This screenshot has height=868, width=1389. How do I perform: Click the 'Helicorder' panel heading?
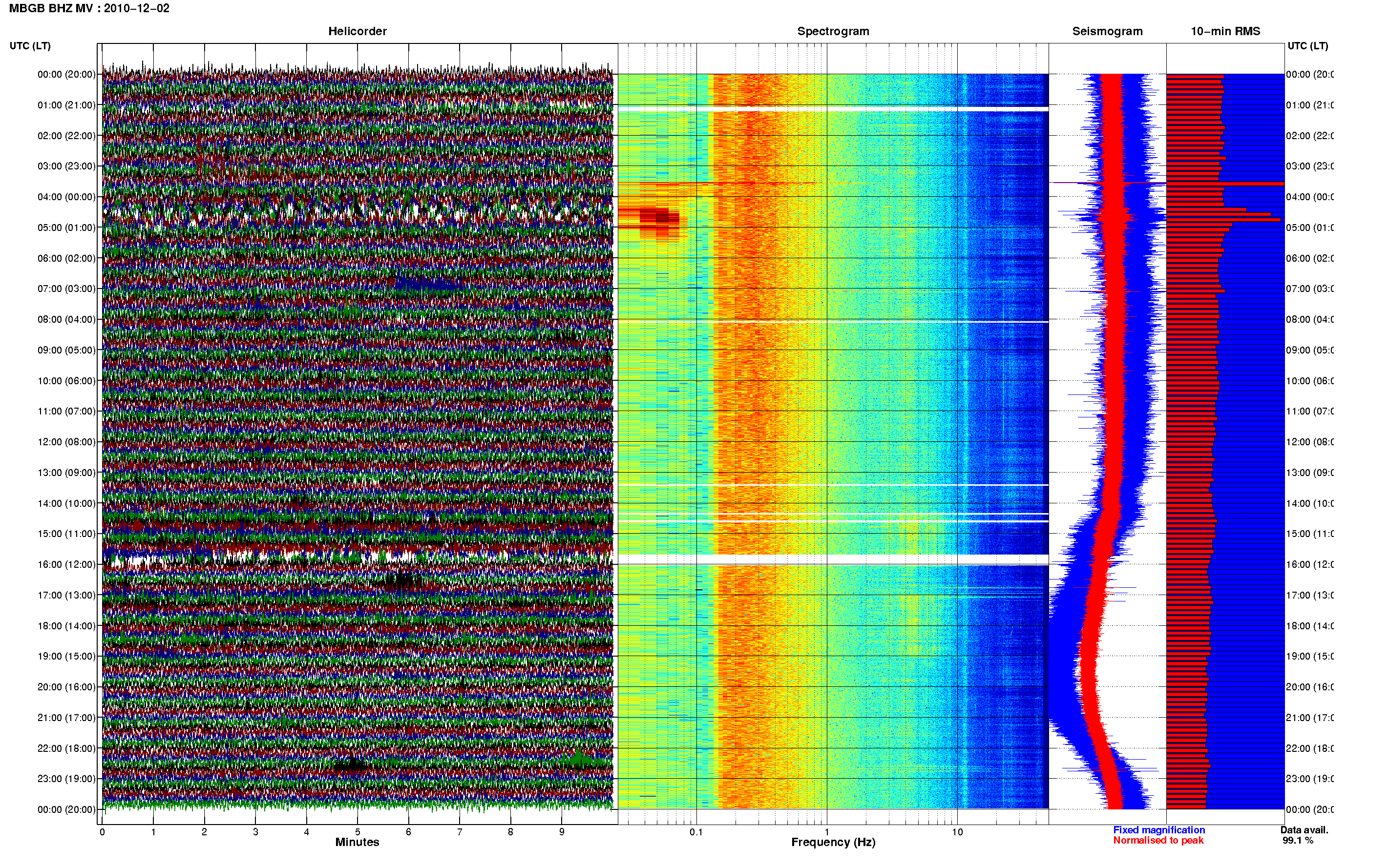(x=357, y=32)
